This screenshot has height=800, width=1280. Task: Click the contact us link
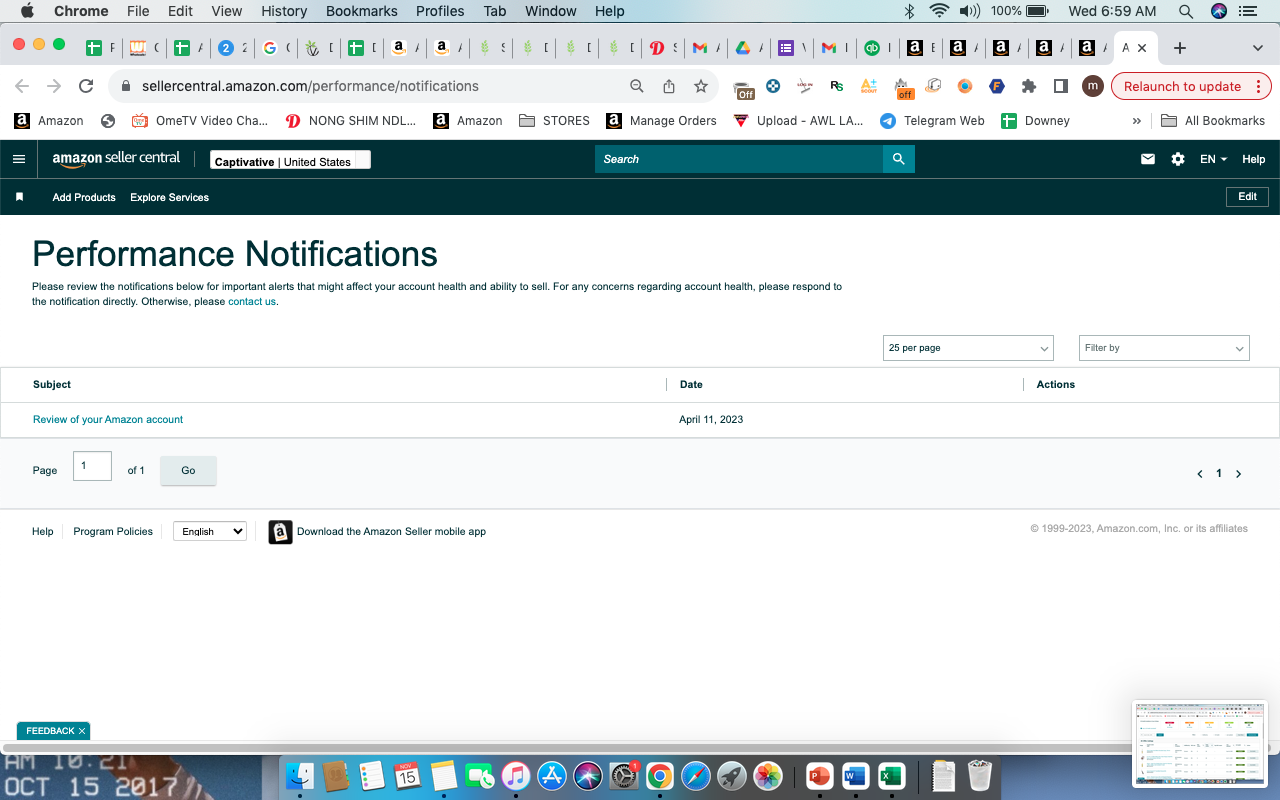[x=252, y=301]
